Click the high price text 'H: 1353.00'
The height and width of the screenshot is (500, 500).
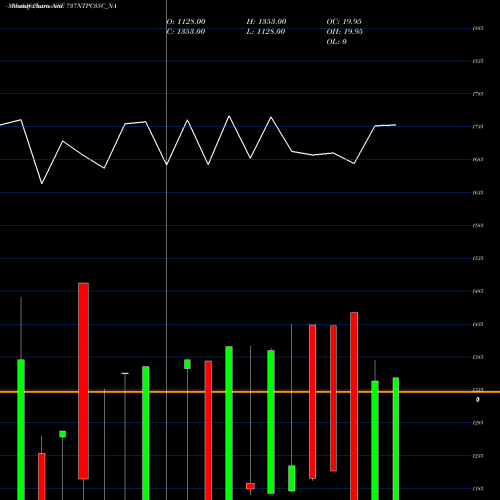coord(266,22)
